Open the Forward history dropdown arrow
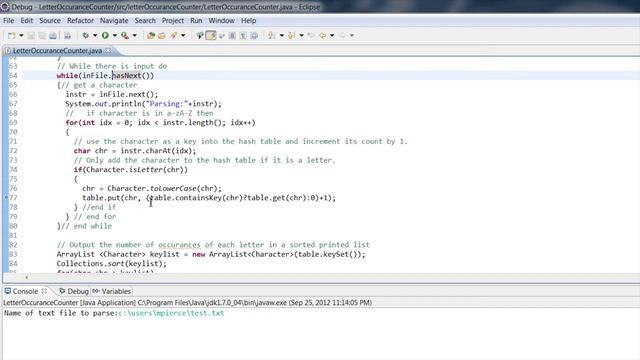Image resolution: width=640 pixels, height=360 pixels. (x=351, y=36)
